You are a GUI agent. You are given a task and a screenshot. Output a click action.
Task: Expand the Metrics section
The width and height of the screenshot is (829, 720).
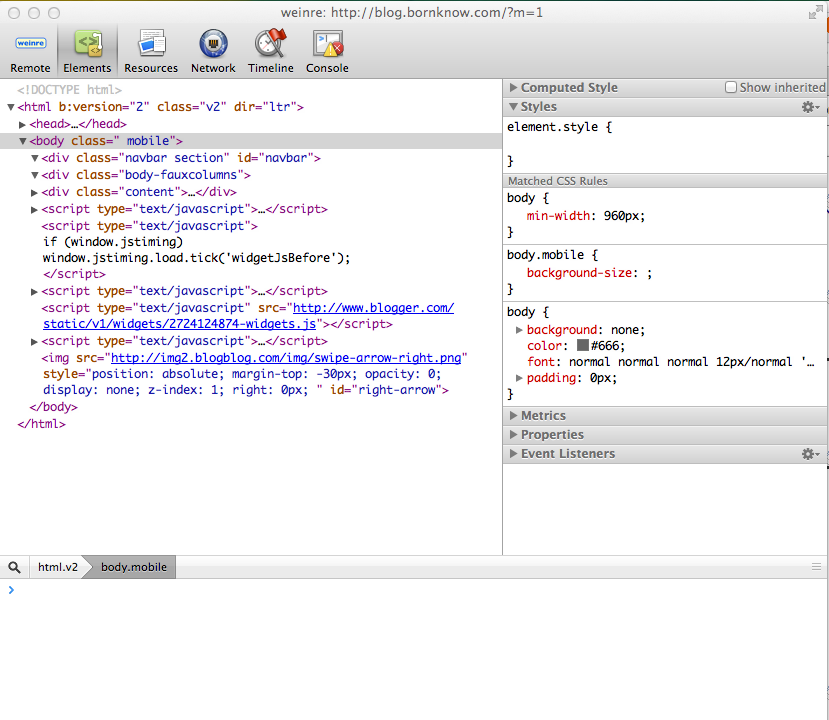pos(514,416)
